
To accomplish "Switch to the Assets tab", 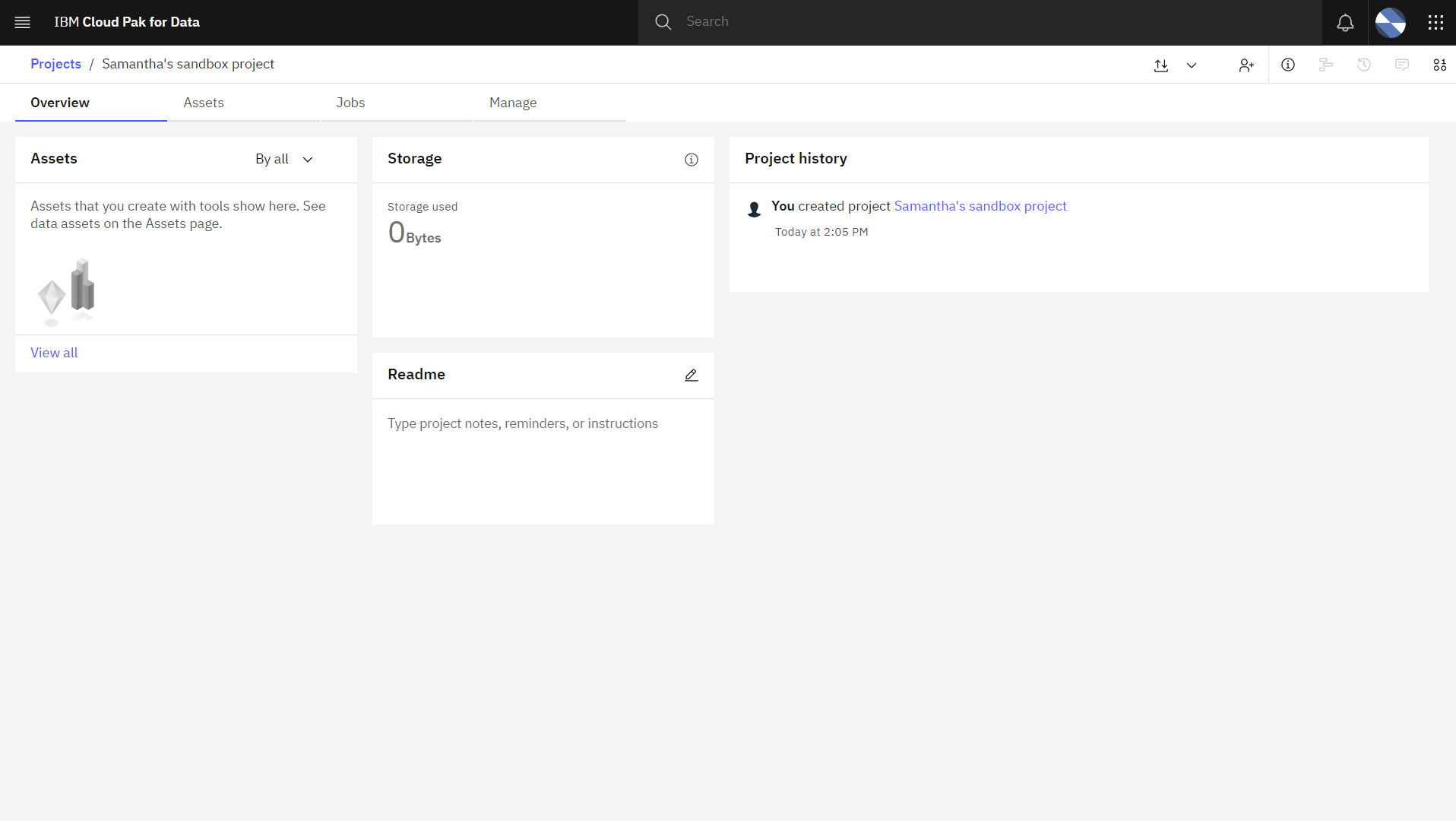I will [204, 103].
